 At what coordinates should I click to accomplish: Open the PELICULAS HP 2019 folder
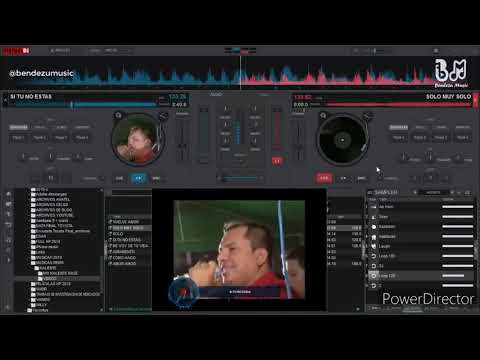click(x=51, y=284)
